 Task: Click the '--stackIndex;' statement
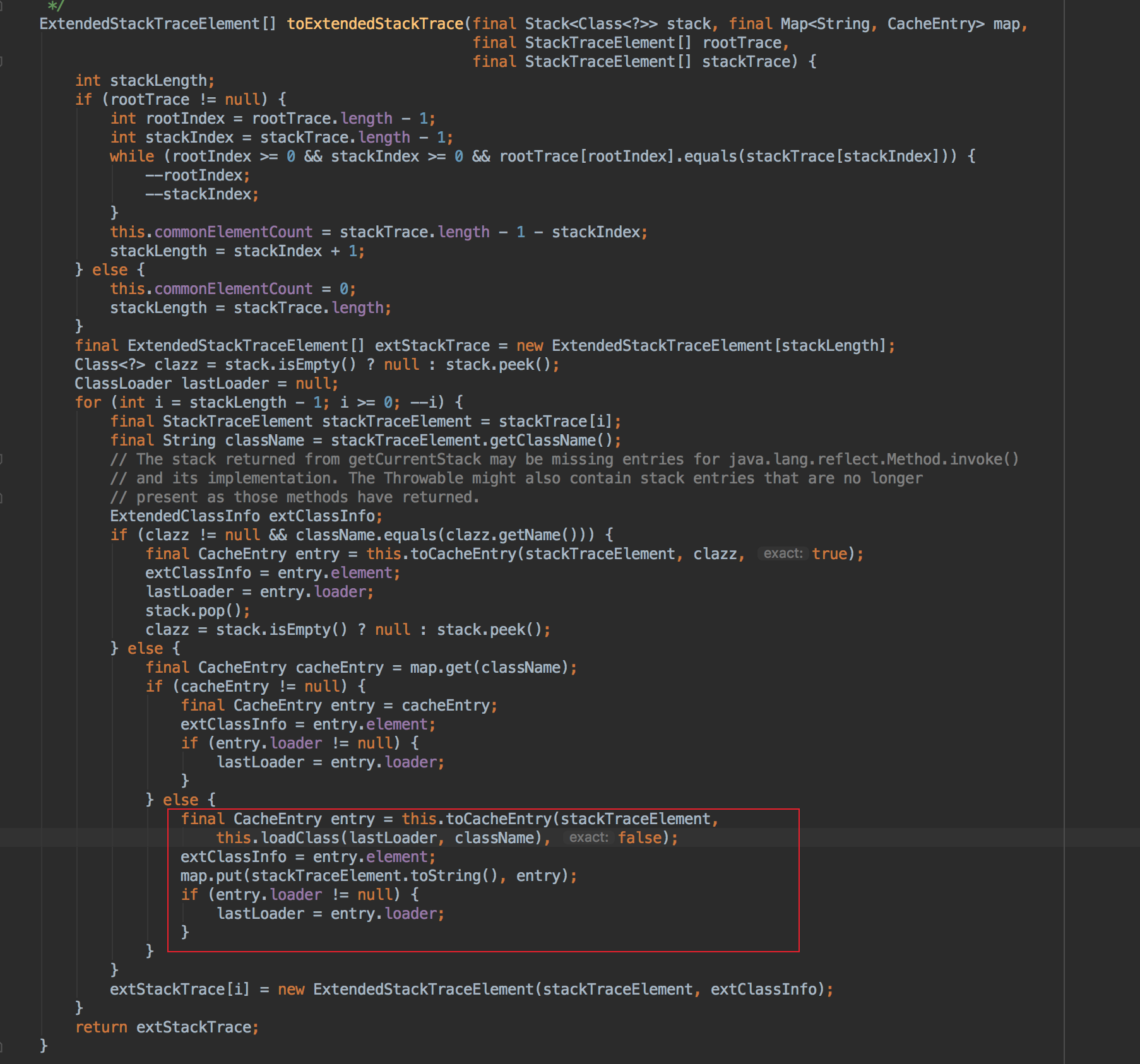click(x=202, y=194)
